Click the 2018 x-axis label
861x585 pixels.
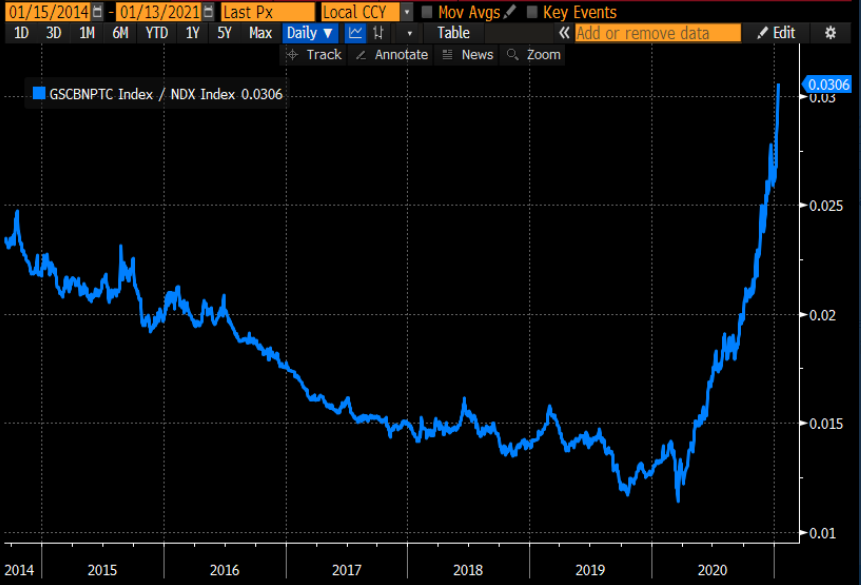[468, 570]
